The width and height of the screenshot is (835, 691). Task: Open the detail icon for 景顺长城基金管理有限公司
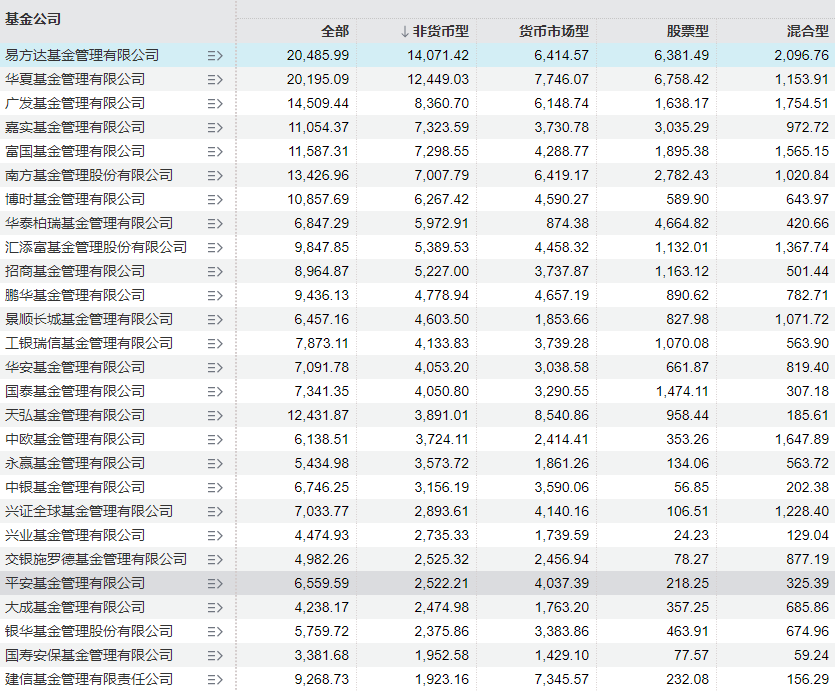(x=215, y=319)
